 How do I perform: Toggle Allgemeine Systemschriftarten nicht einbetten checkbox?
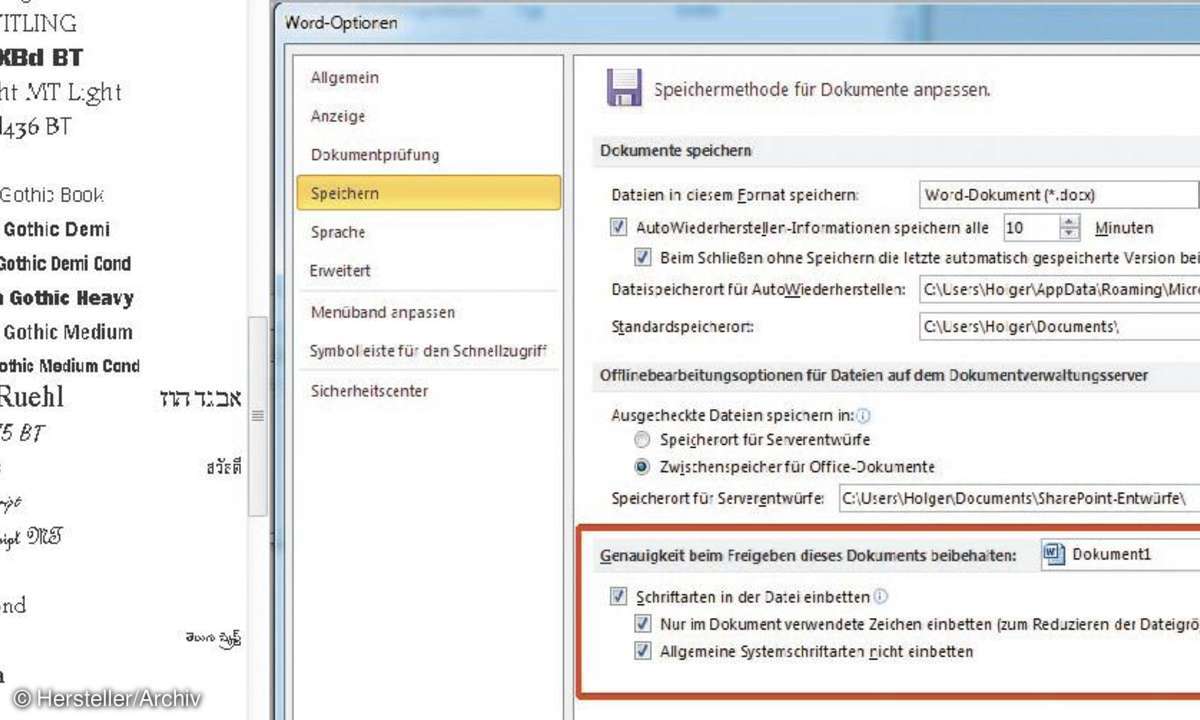643,652
